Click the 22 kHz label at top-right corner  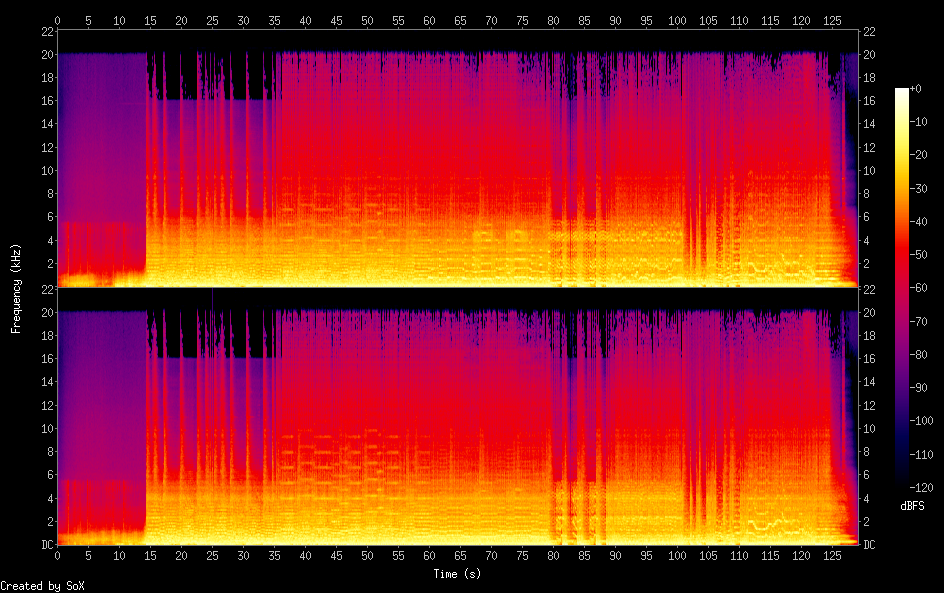(x=869, y=31)
